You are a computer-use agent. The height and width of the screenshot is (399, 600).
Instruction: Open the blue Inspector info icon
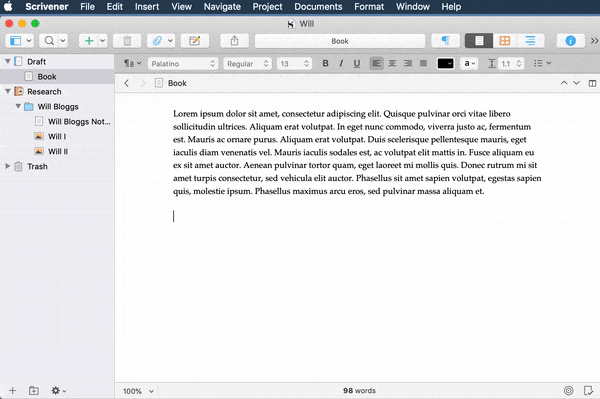pyautogui.click(x=570, y=41)
